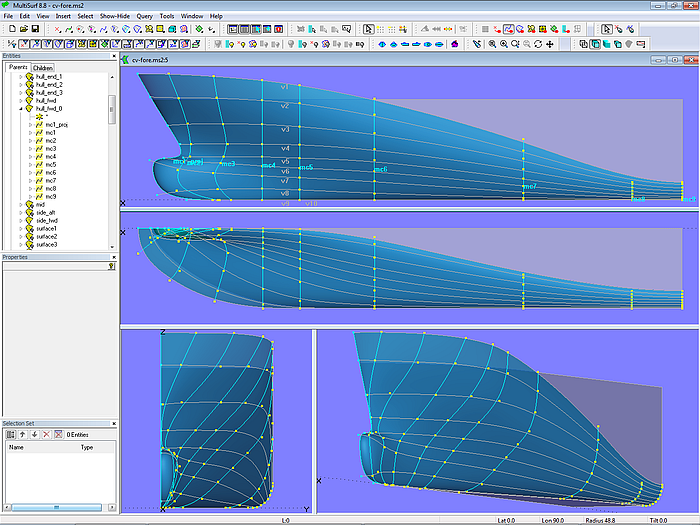Click the Pan arrows icon in toolbar
The image size is (700, 525).
(550, 44)
